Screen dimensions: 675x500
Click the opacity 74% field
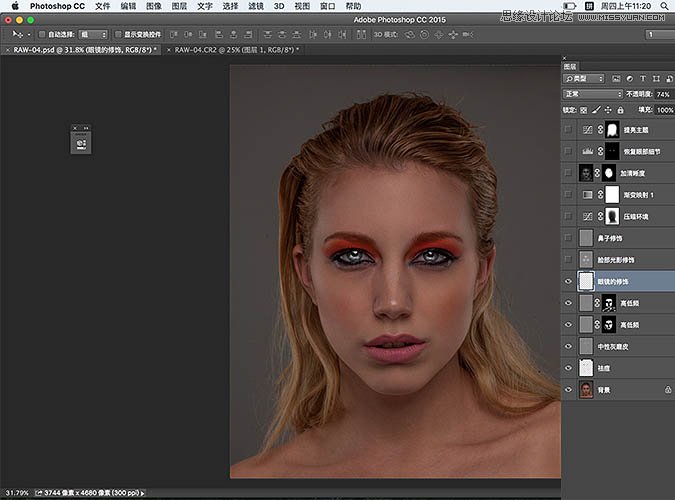click(663, 94)
